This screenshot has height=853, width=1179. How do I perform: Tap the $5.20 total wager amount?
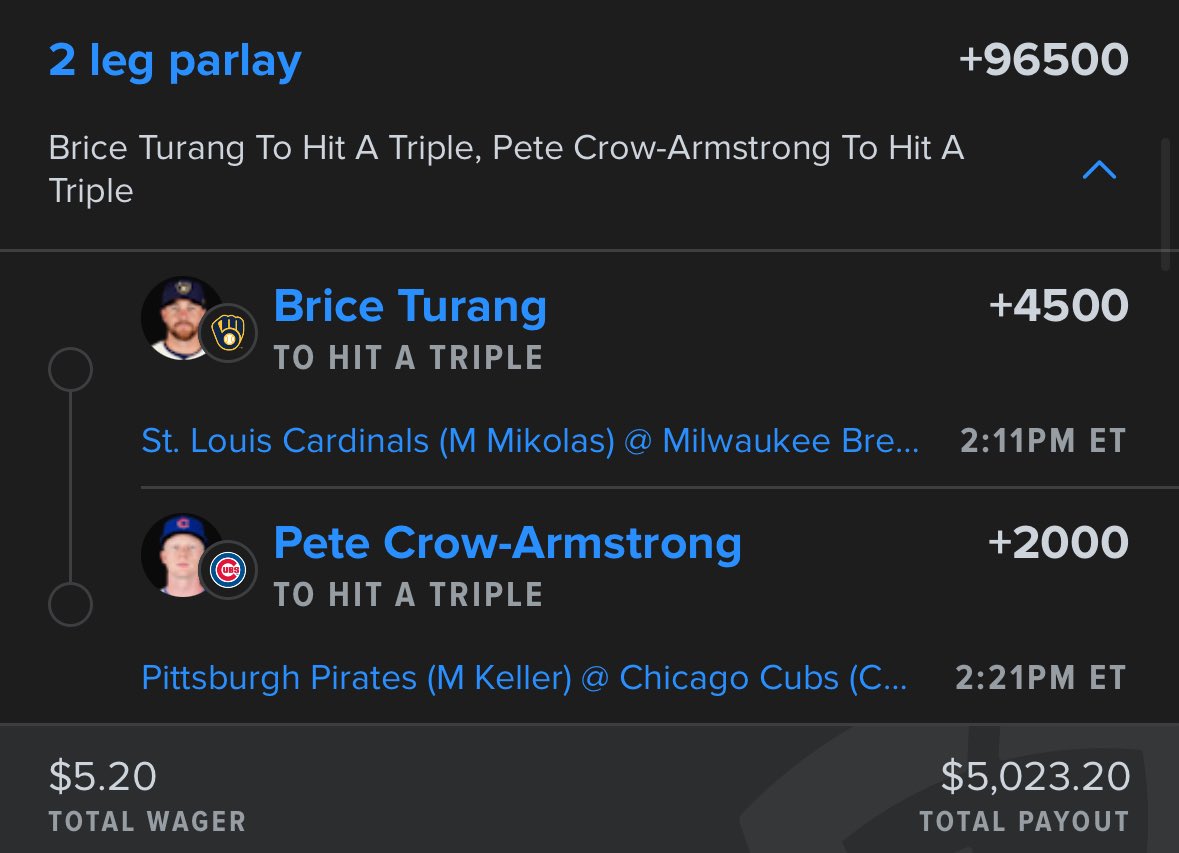click(102, 776)
